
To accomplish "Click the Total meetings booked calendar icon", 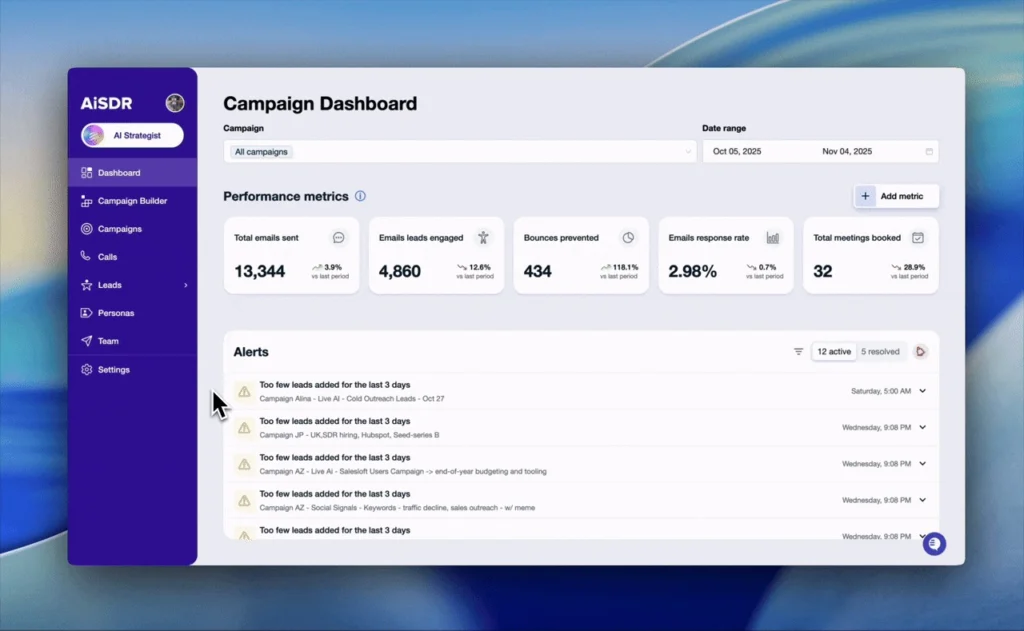I will (917, 238).
